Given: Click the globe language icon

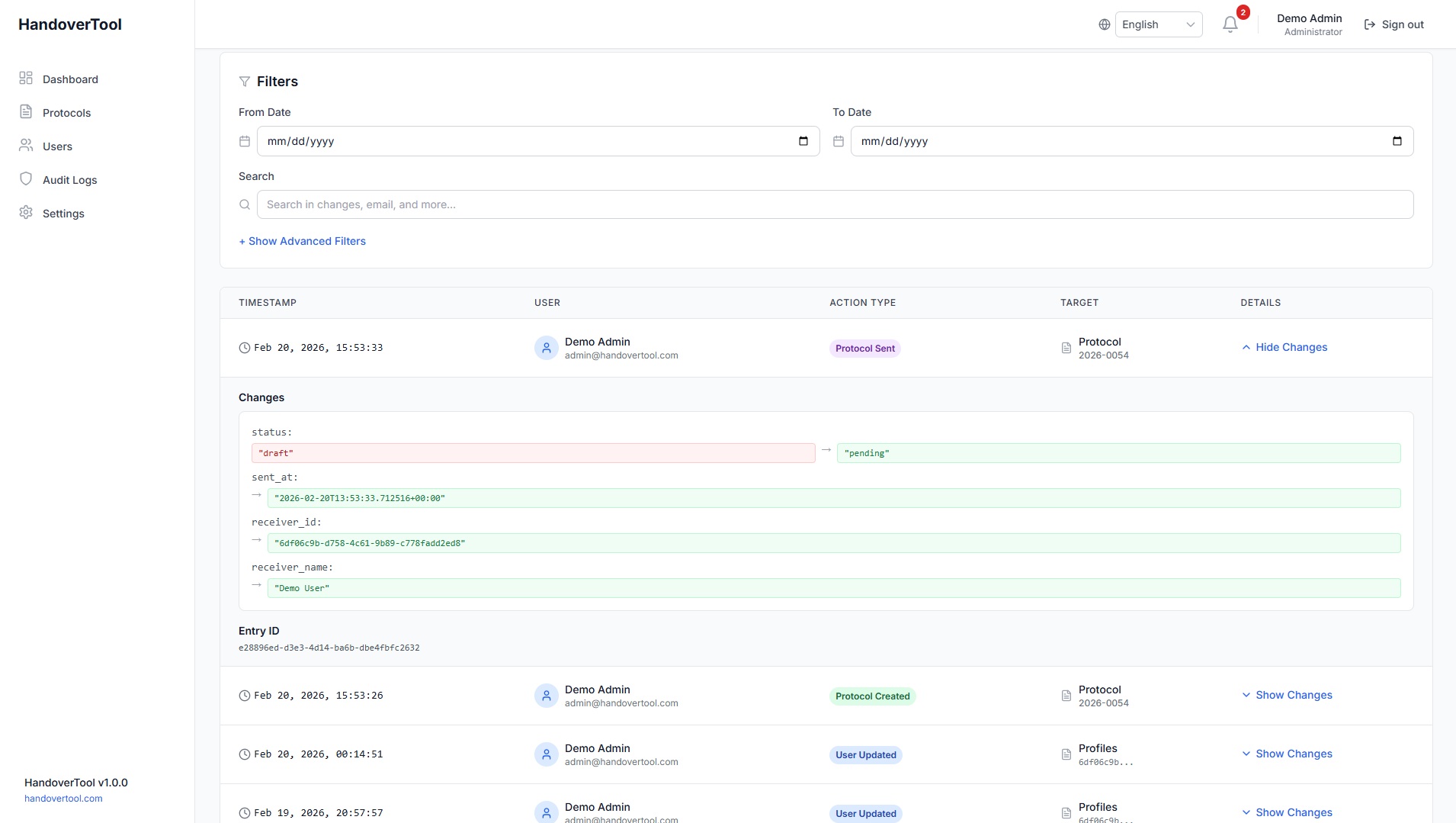Looking at the screenshot, I should point(1104,24).
